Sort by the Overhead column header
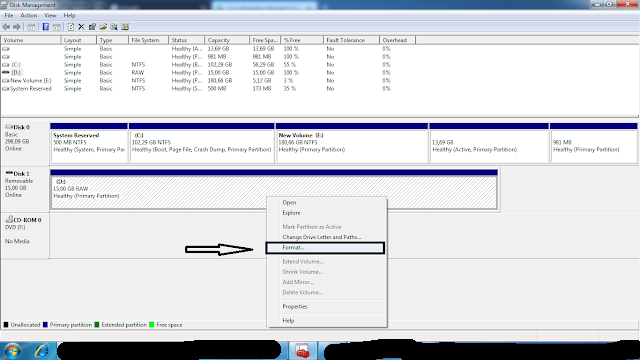The height and width of the screenshot is (360, 640). 397,40
